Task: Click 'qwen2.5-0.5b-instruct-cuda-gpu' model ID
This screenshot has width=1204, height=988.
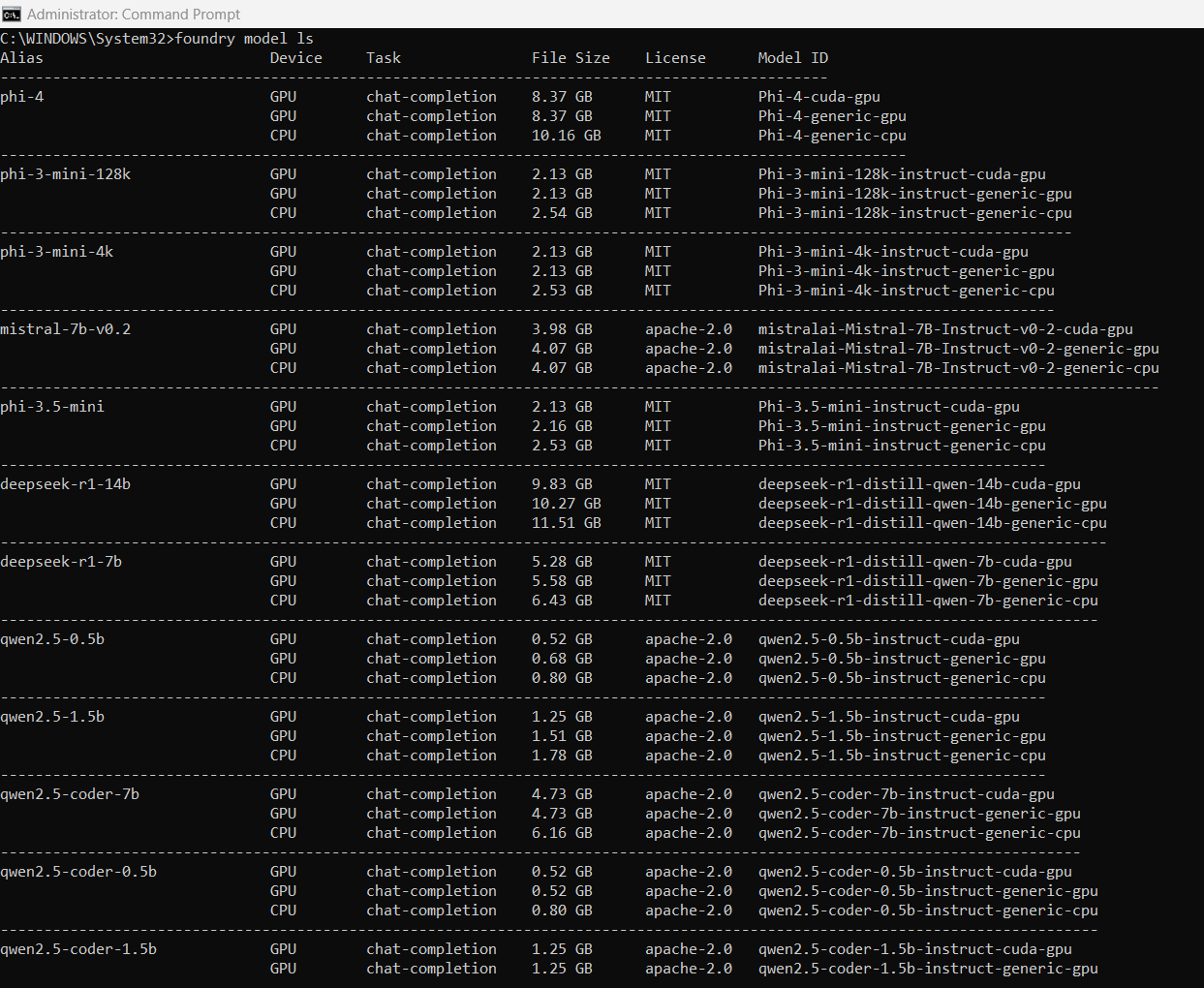Action: [x=889, y=639]
